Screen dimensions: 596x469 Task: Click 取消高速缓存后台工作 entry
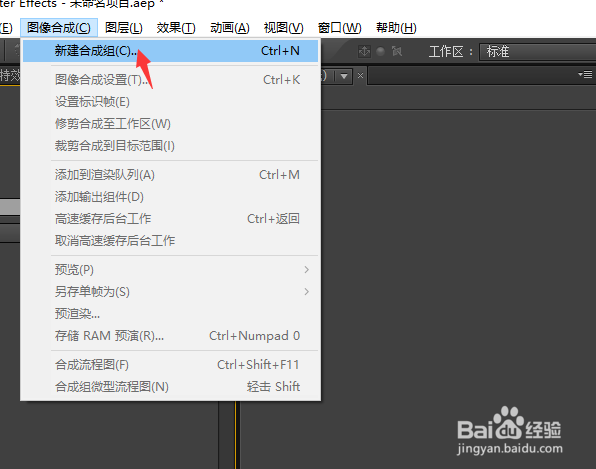[170, 241]
